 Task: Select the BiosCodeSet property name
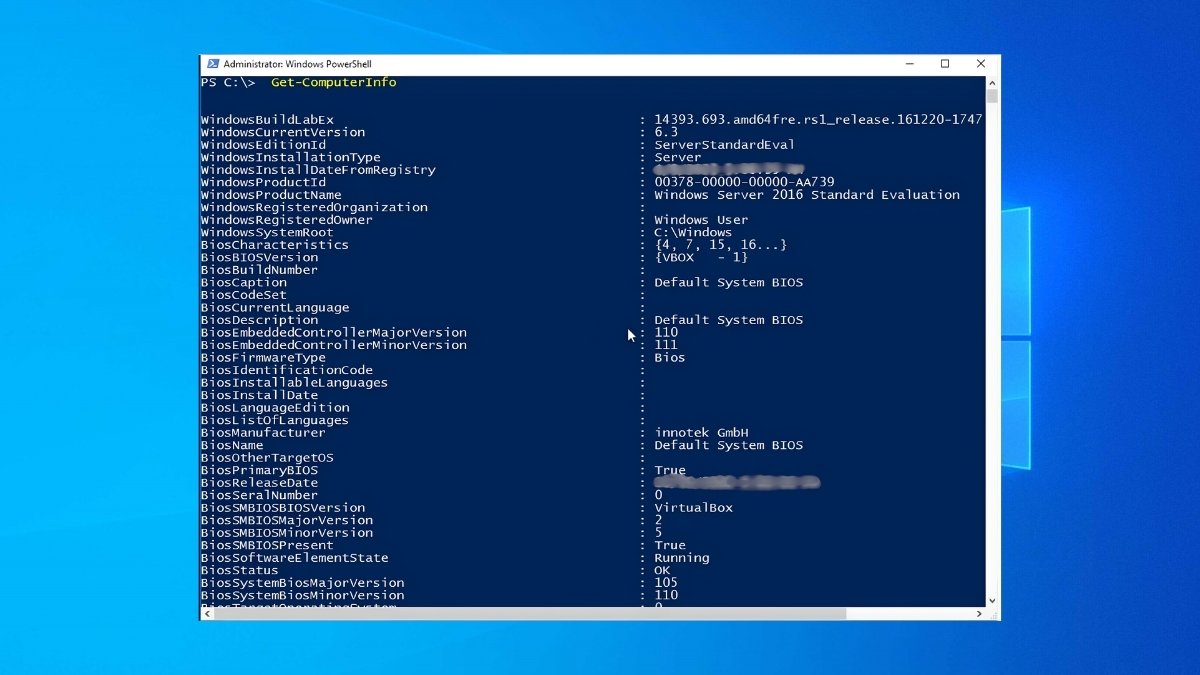(x=244, y=295)
